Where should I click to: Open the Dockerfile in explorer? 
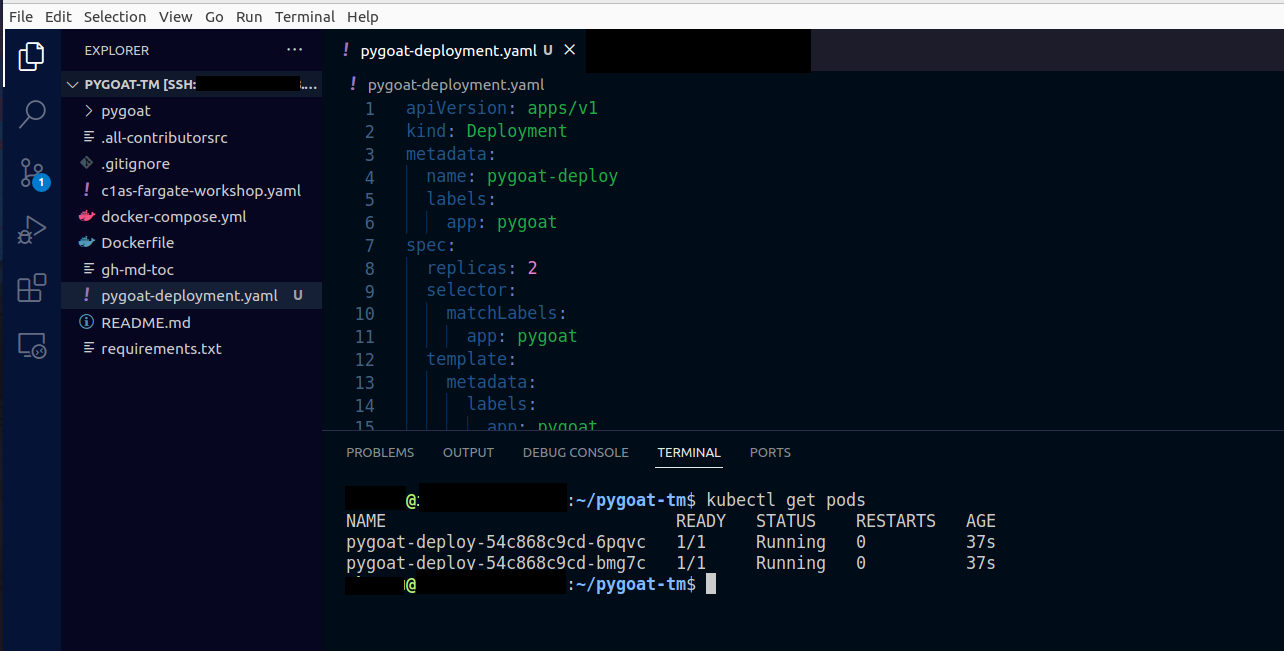[138, 242]
